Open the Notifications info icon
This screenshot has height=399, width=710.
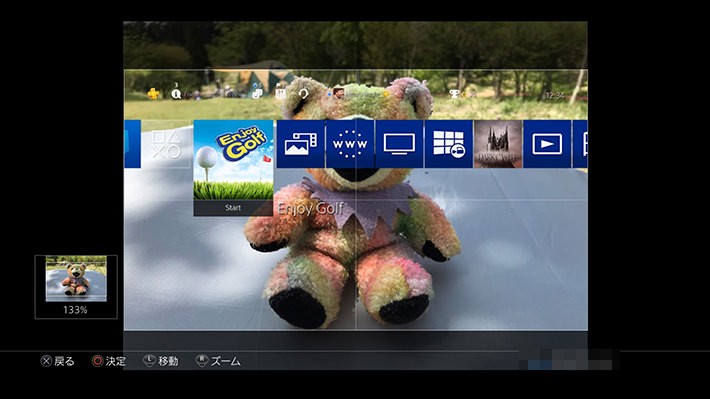click(176, 94)
